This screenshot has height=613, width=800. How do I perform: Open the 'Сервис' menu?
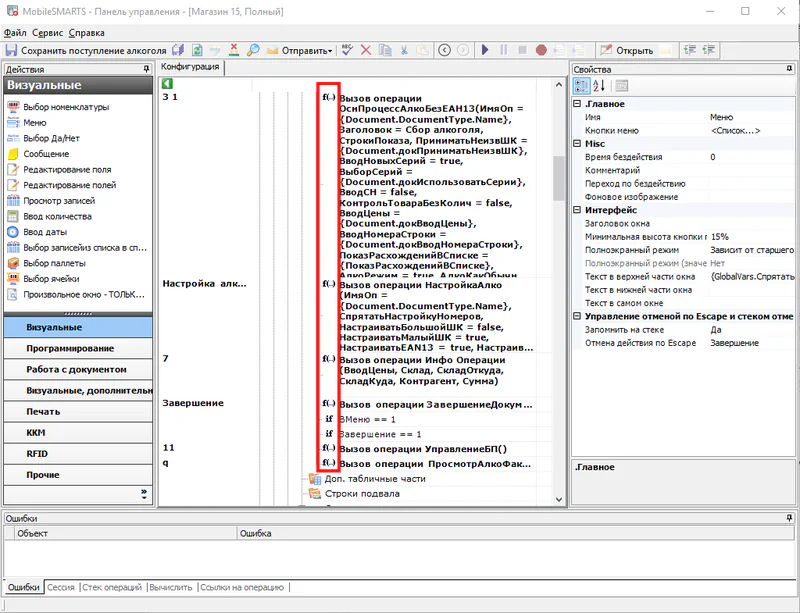pos(46,32)
